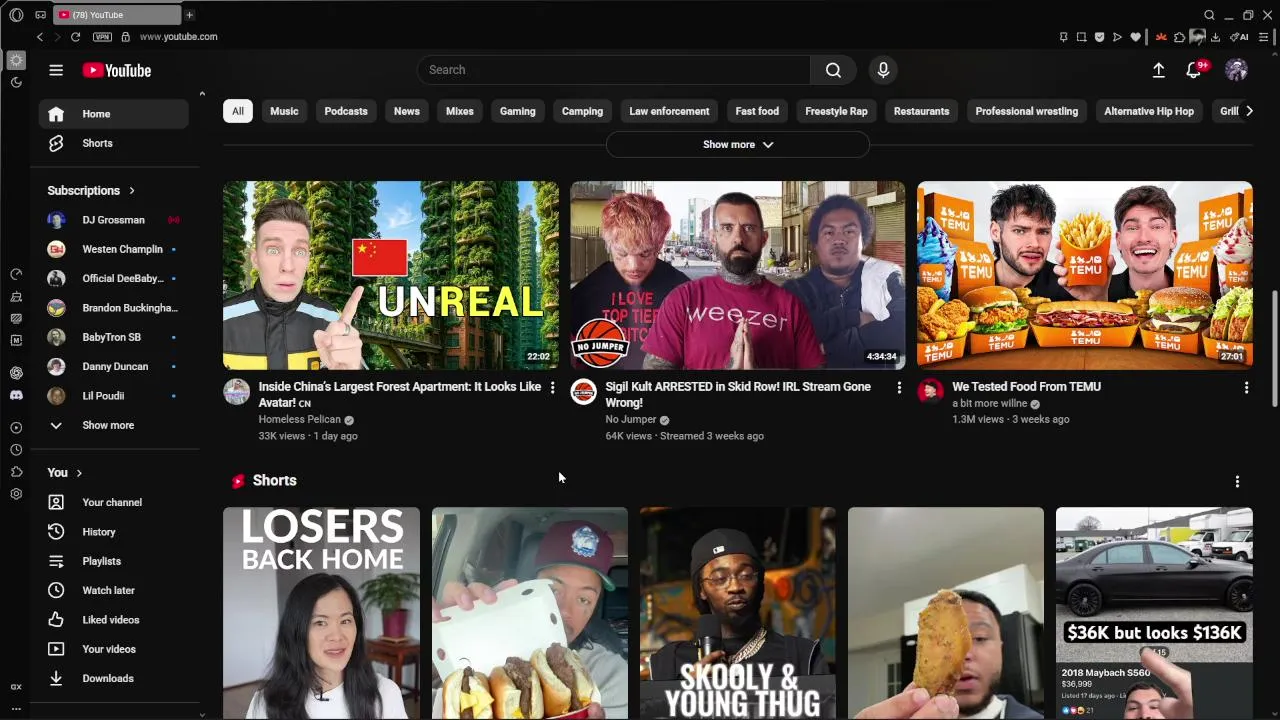Image resolution: width=1280 pixels, height=720 pixels.
Task: Open the AI assistant toolbar button
Action: point(1239,37)
